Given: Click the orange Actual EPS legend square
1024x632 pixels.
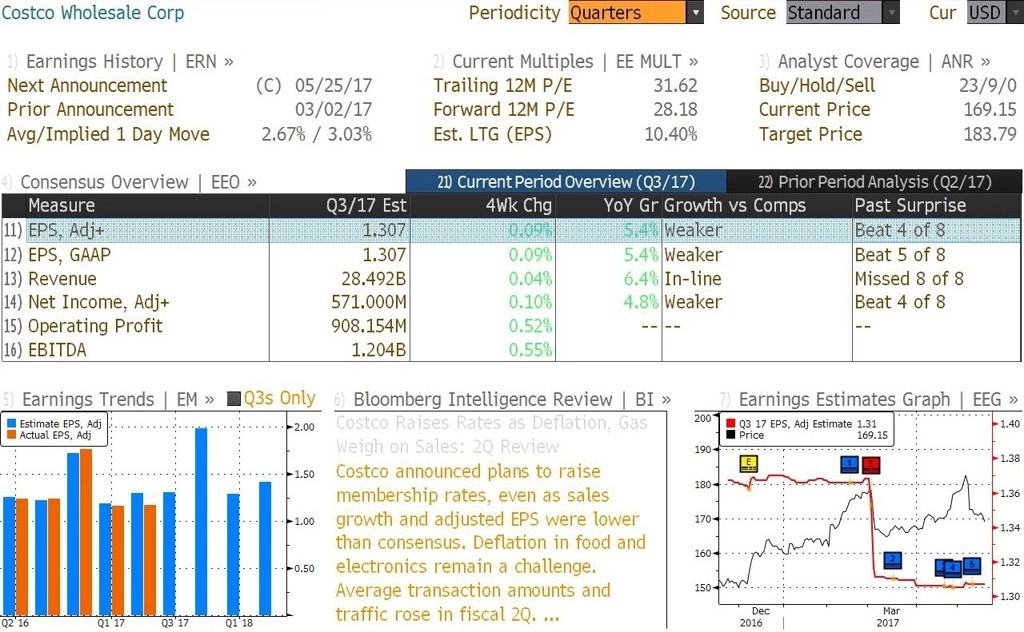Looking at the screenshot, I should (11, 435).
